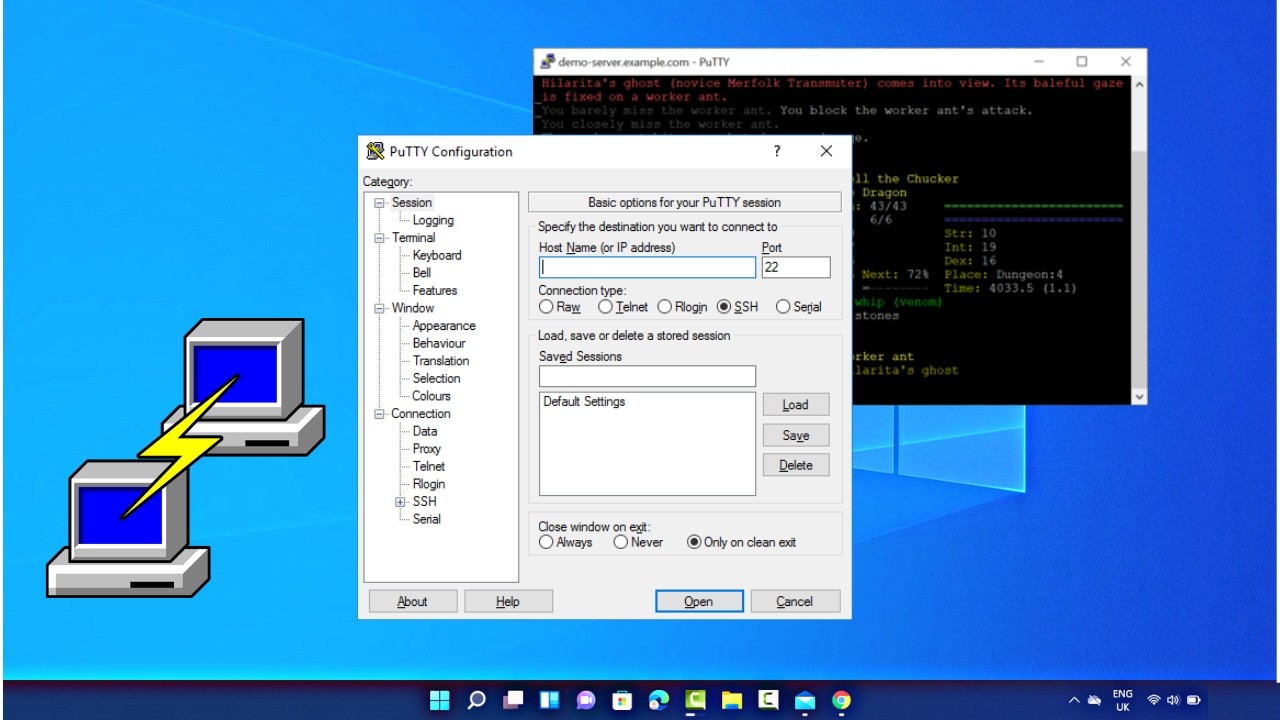The height and width of the screenshot is (720, 1280).
Task: Click the terminal scrollbar down arrow
Action: click(1139, 397)
